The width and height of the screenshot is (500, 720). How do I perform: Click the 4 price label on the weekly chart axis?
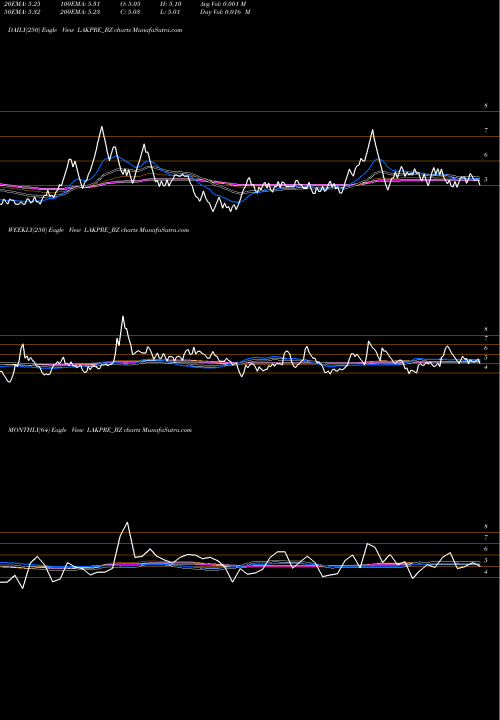point(485,367)
